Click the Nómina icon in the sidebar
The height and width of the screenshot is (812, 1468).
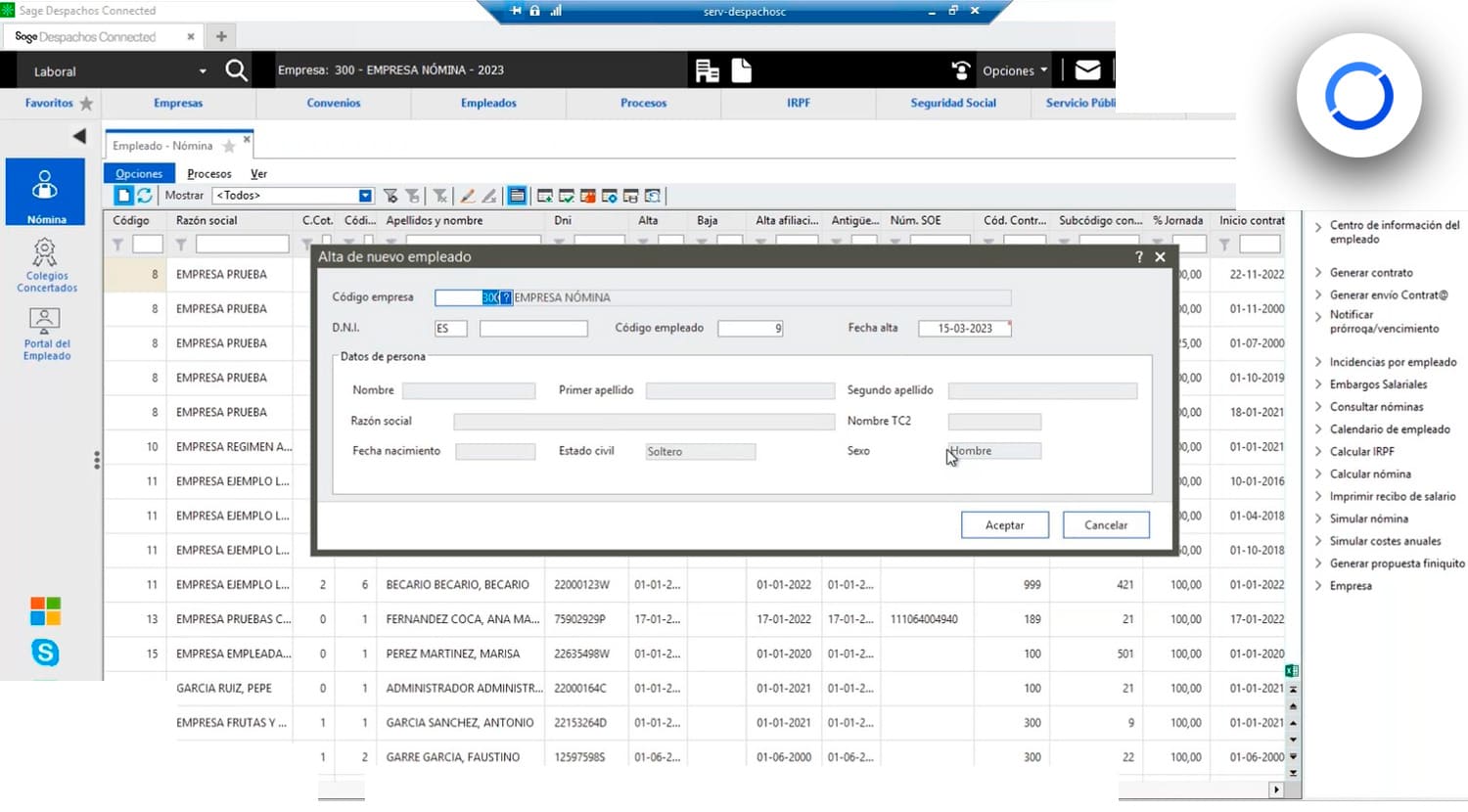click(x=45, y=193)
